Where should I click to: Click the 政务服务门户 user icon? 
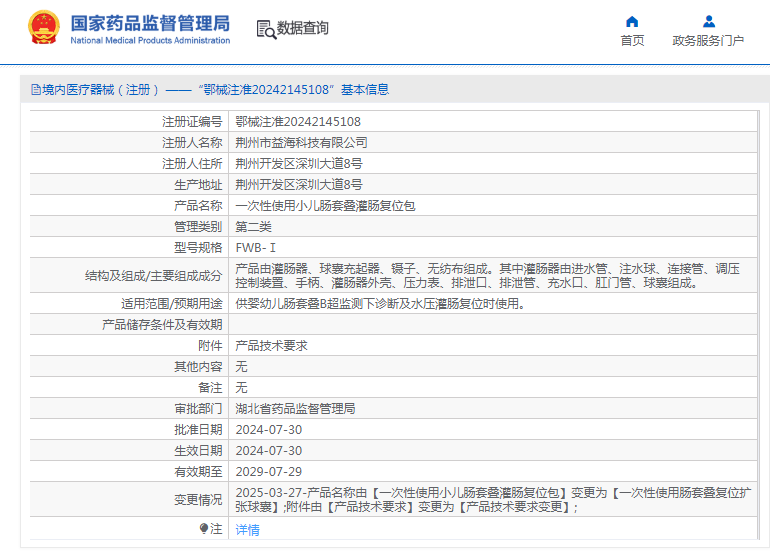[x=709, y=22]
